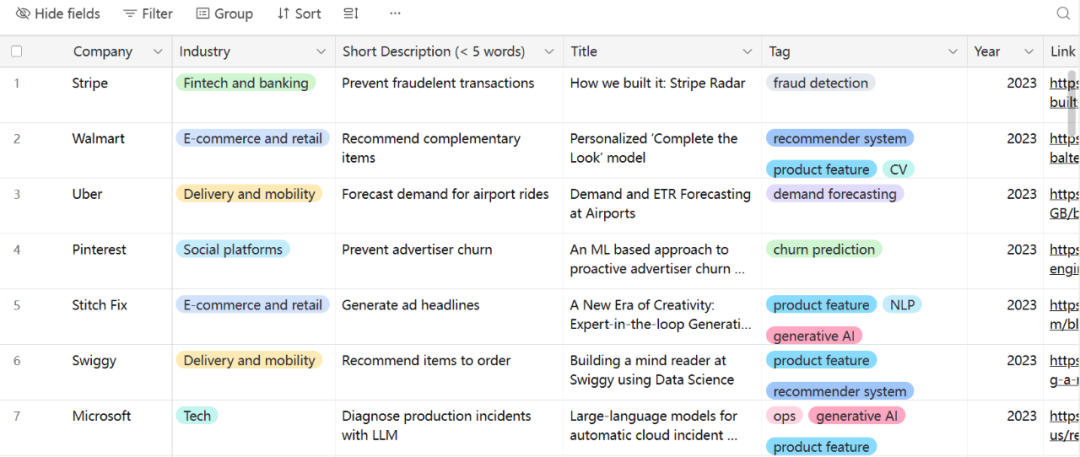Click Walmart's recommender system tag
Image resolution: width=1080 pixels, height=457 pixels.
[x=840, y=139]
